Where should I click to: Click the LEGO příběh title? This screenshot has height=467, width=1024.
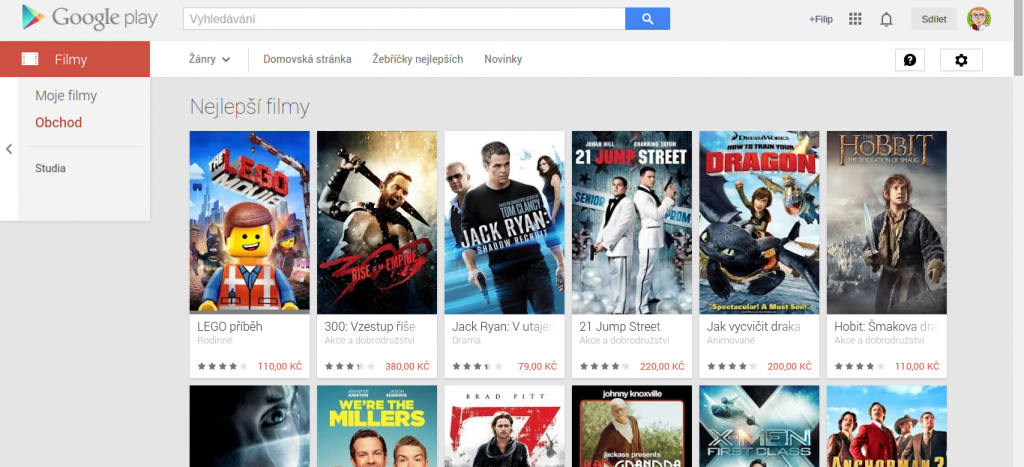pyautogui.click(x=229, y=327)
